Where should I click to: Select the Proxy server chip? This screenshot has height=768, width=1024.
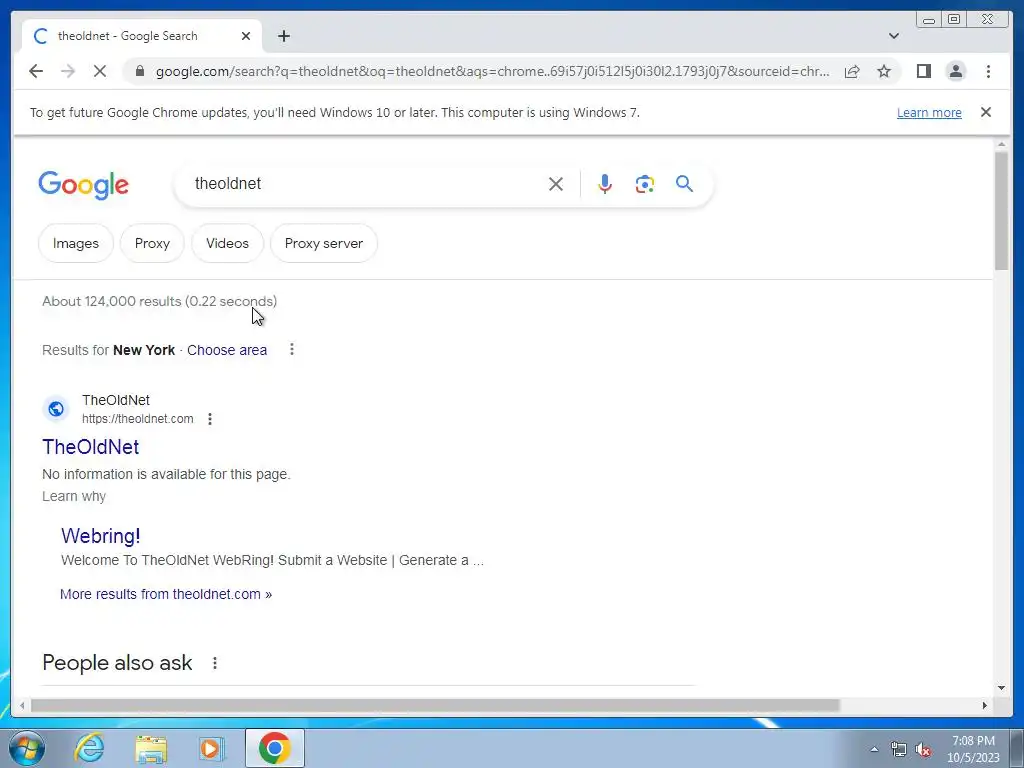click(324, 244)
